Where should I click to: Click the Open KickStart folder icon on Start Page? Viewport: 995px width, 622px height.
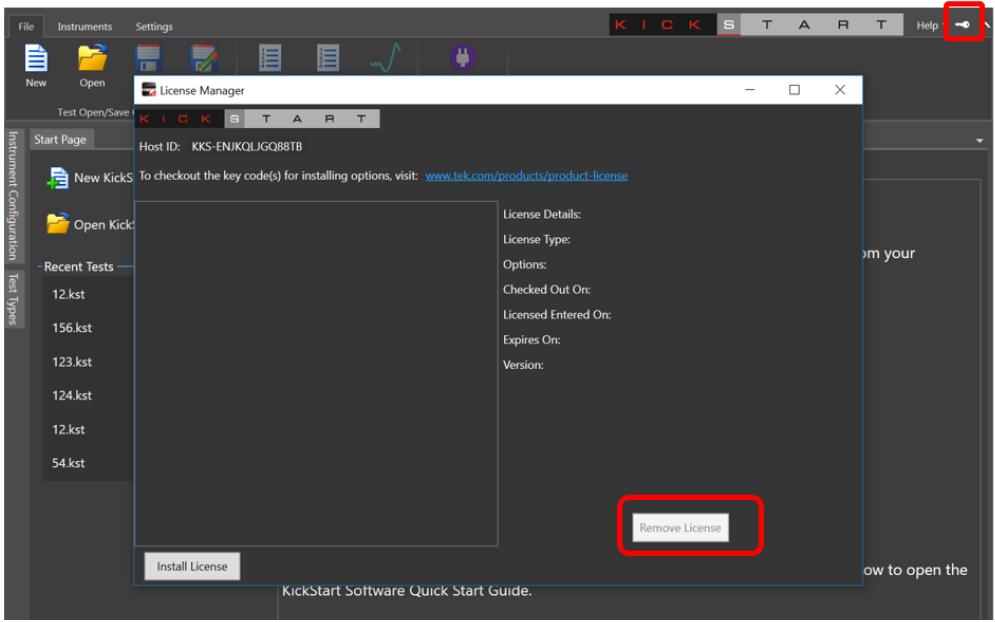pos(57,224)
